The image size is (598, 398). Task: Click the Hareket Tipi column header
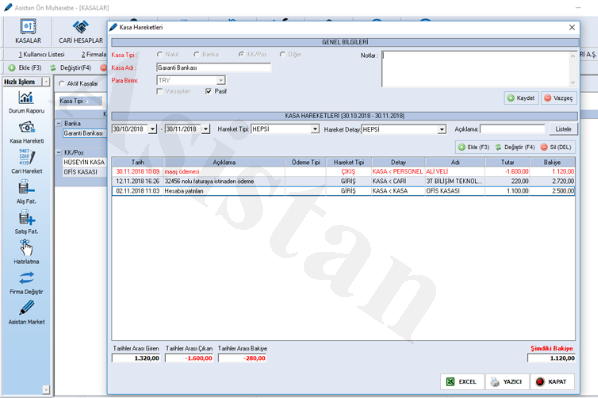tap(349, 162)
